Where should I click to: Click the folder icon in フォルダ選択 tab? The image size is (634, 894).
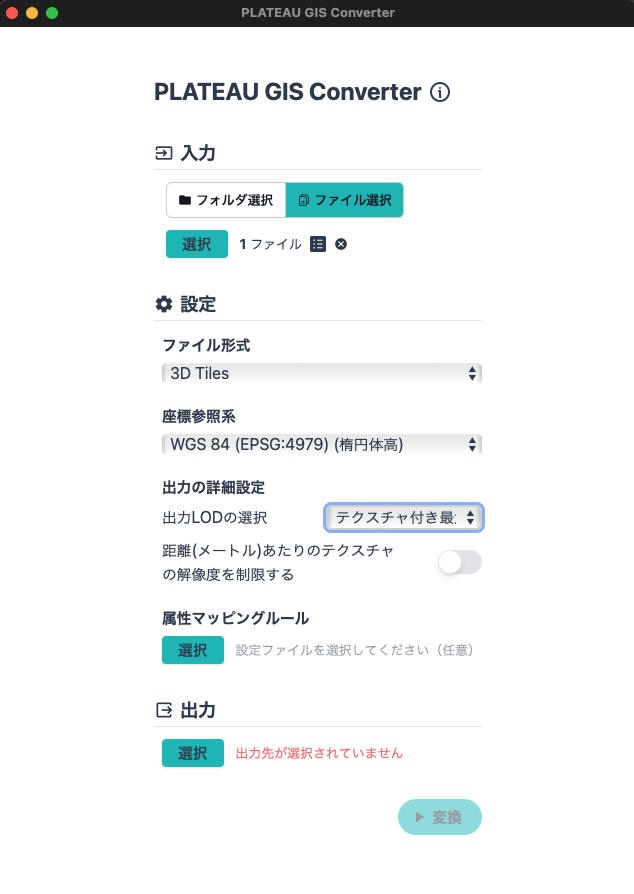[x=185, y=199]
